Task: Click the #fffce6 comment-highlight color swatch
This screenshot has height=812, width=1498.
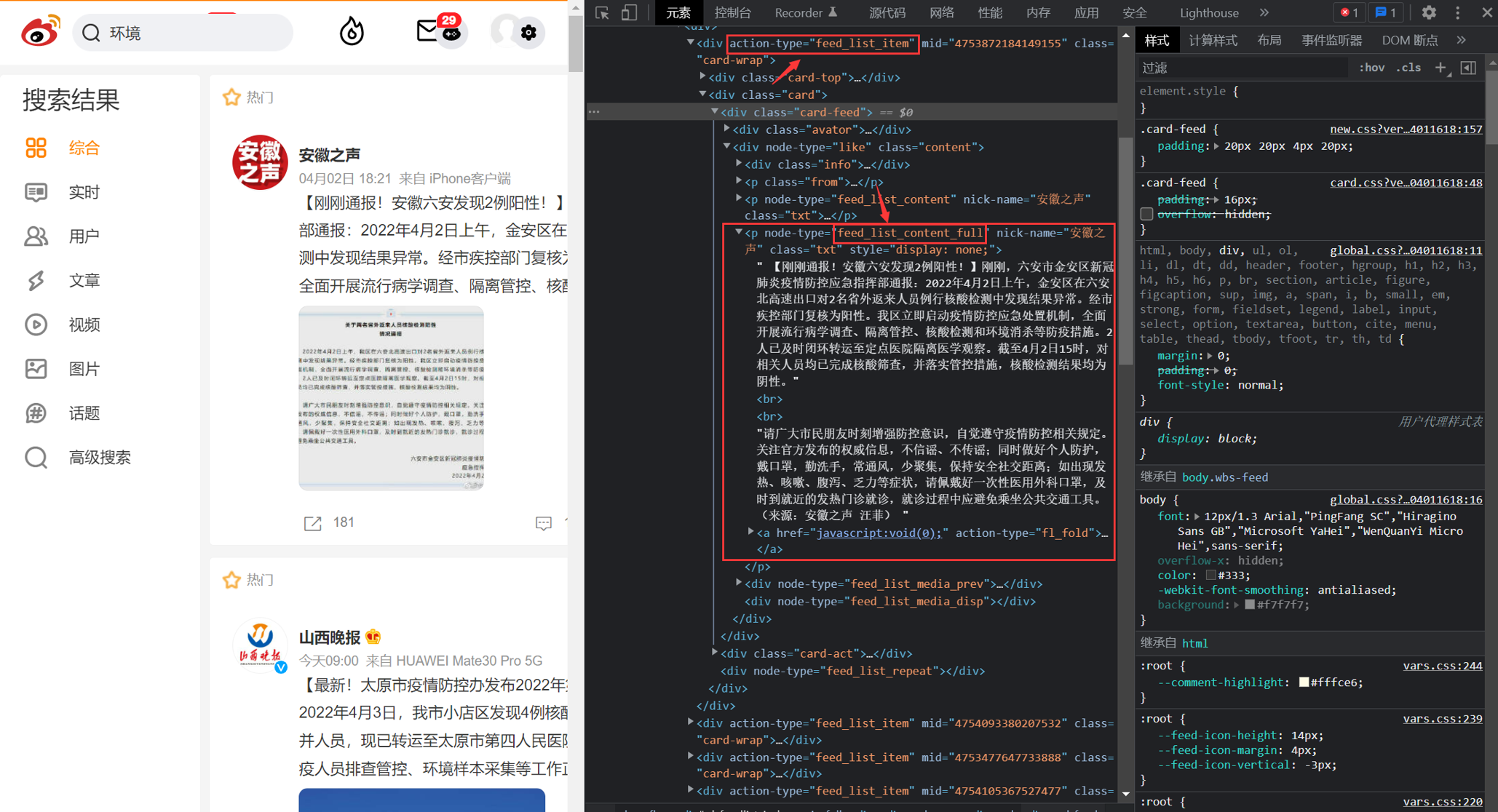Action: [1304, 682]
